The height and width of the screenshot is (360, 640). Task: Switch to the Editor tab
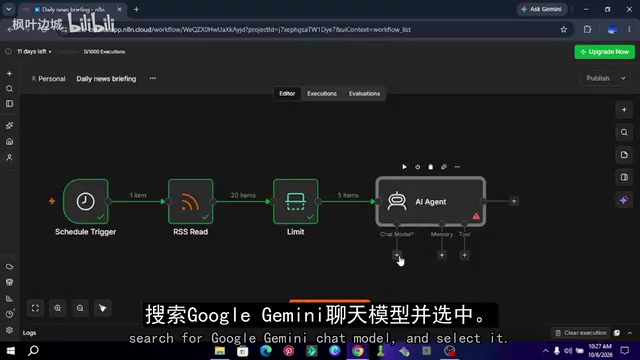coord(287,93)
